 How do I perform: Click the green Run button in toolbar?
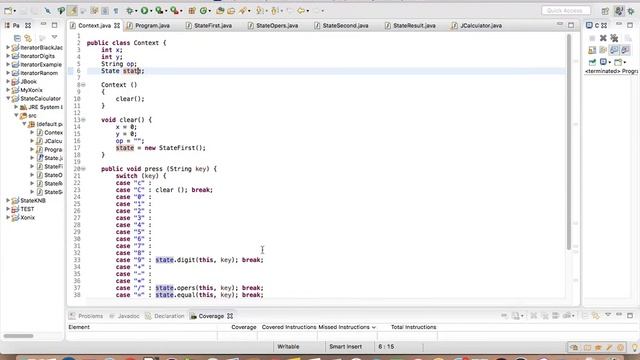pos(144,11)
